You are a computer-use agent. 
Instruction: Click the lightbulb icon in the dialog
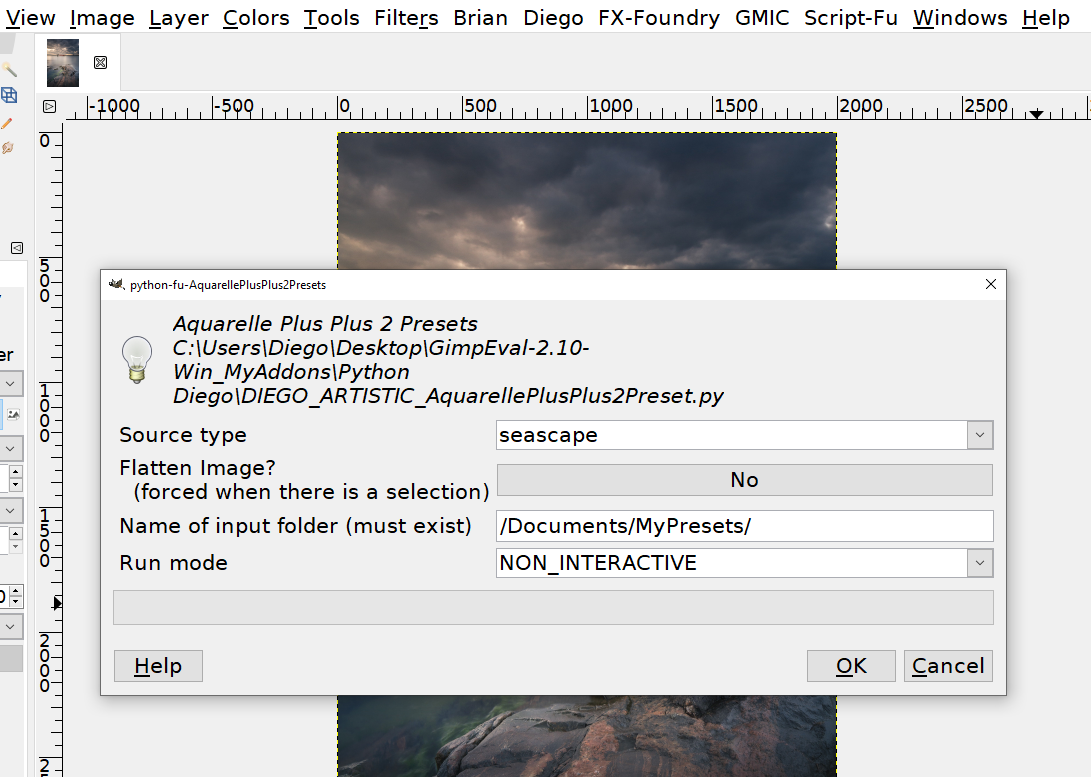(x=137, y=359)
